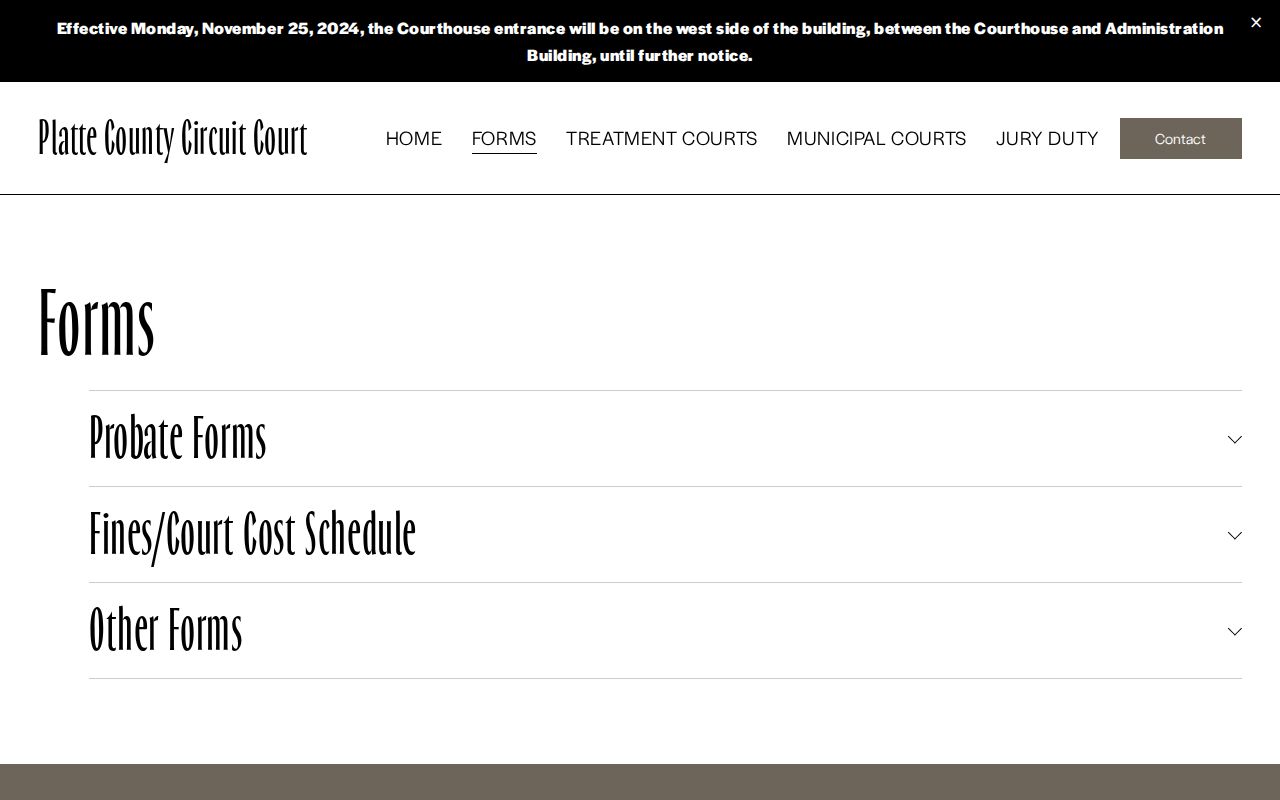Expand the Probate Forms section title
The height and width of the screenshot is (800, 1280).
178,439
